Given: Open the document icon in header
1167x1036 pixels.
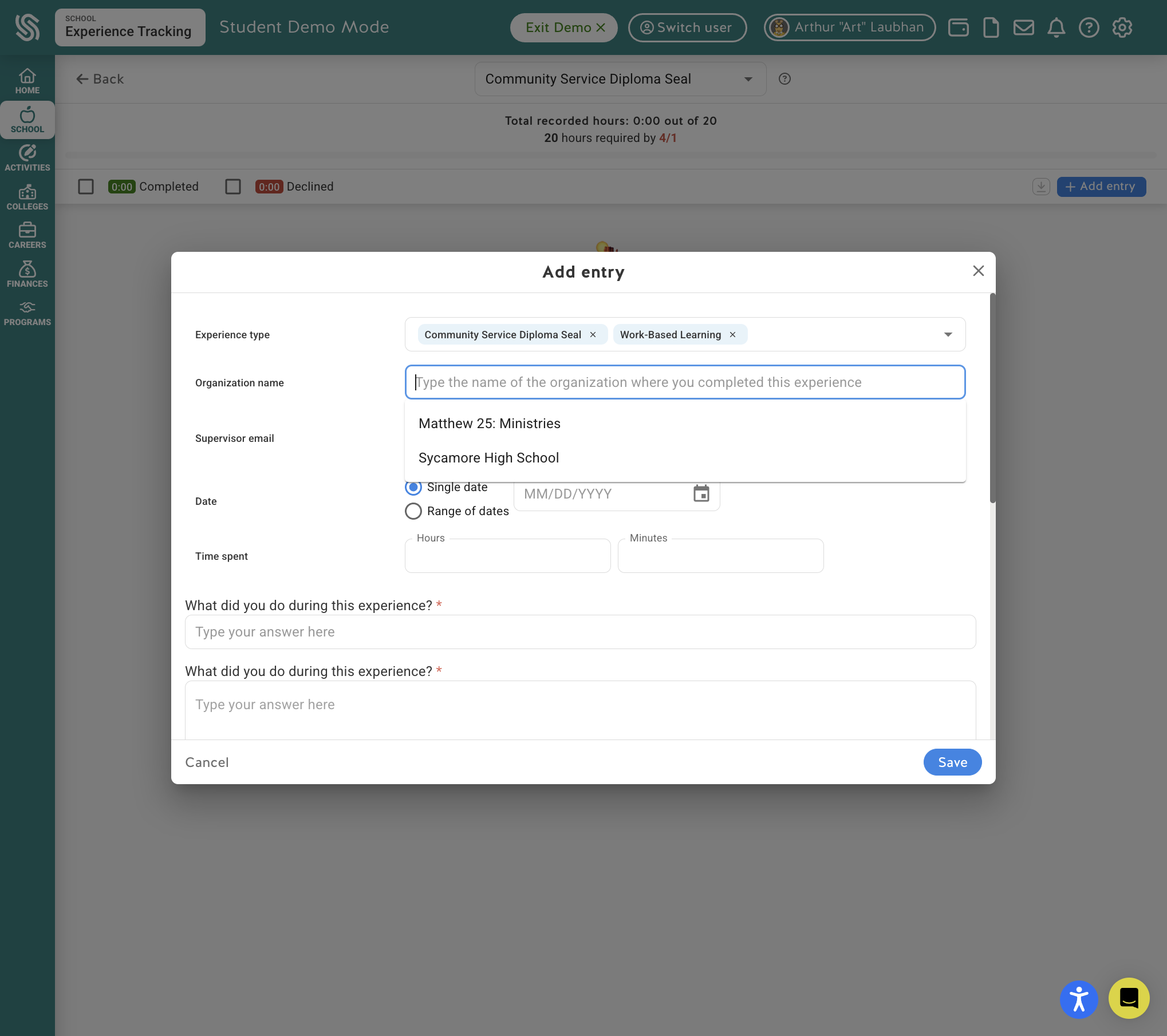Looking at the screenshot, I should [991, 27].
